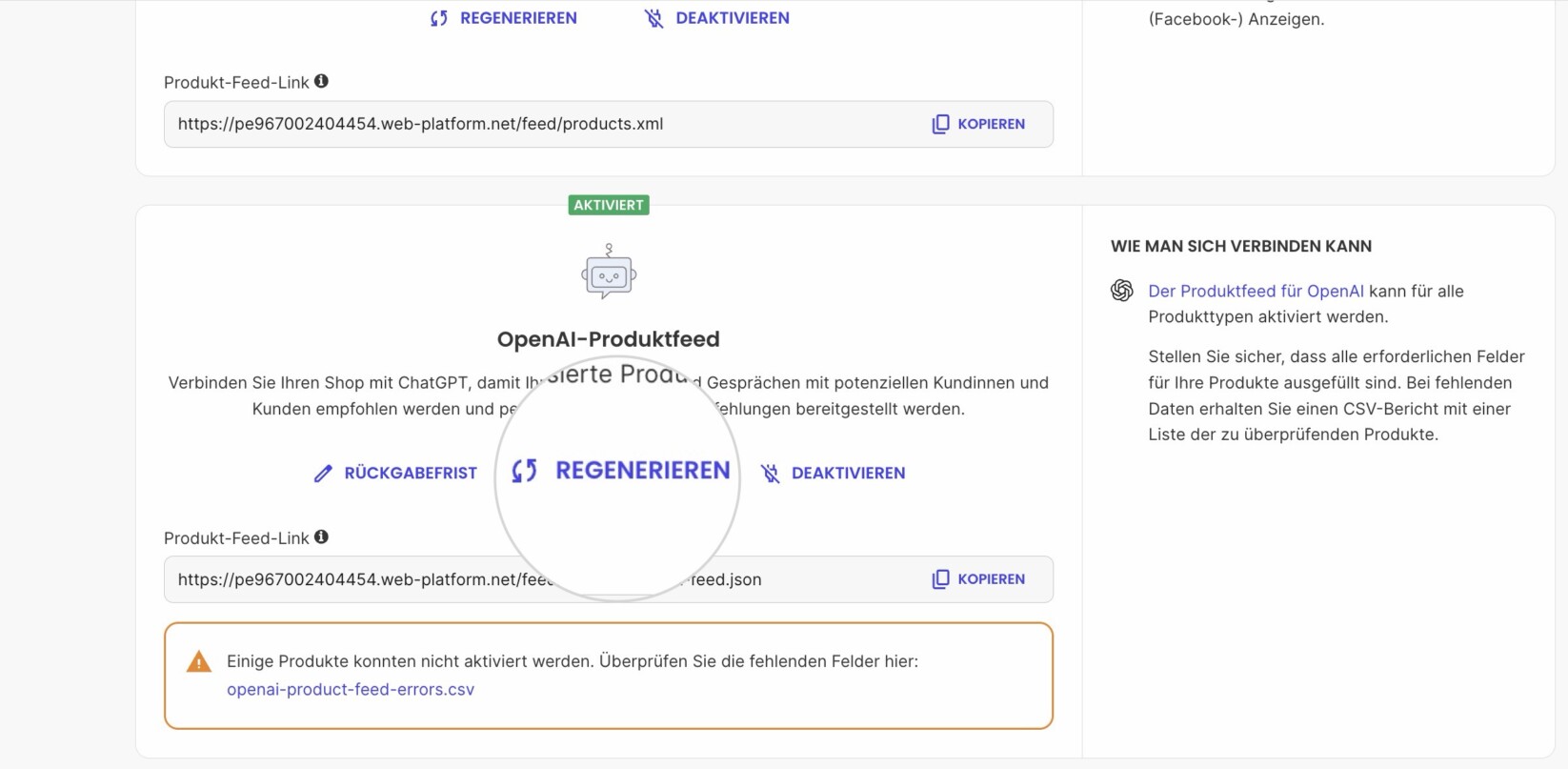
Task: Click the refresh arrows icon beside lower REGENERIEREN
Action: [525, 471]
